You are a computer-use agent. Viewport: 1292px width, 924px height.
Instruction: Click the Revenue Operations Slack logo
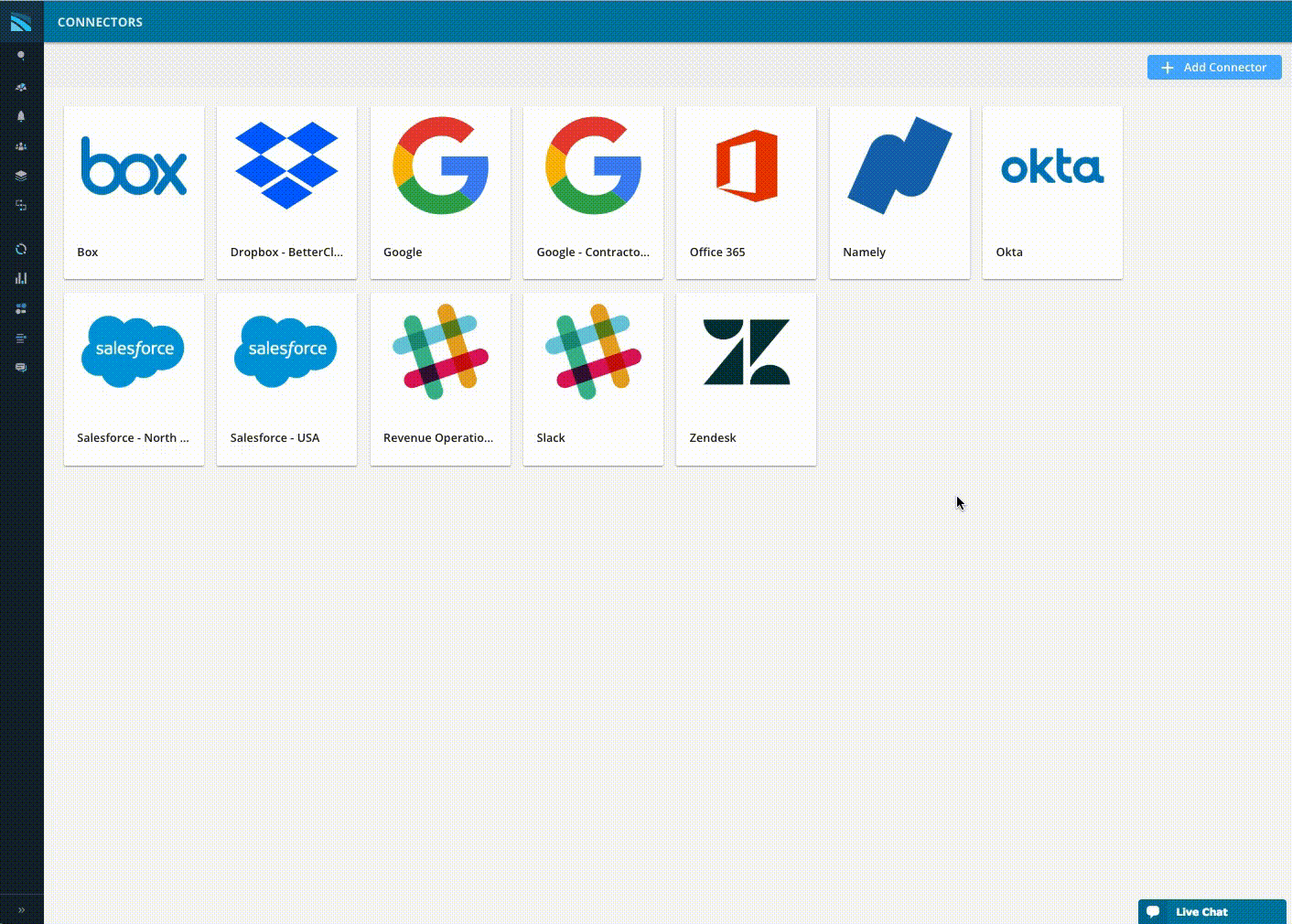tap(440, 351)
